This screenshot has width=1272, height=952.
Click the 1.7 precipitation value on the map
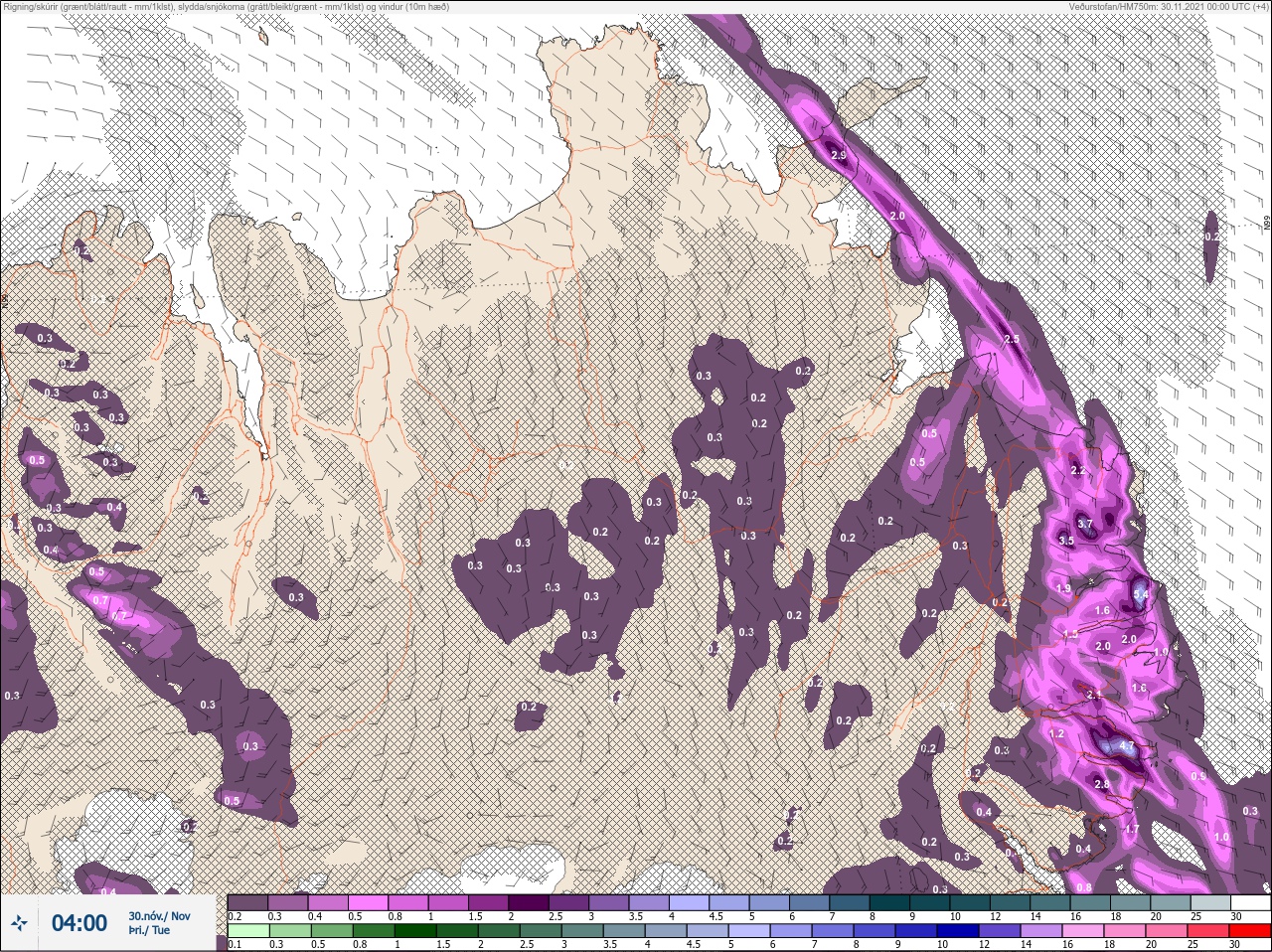pyautogui.click(x=1132, y=829)
